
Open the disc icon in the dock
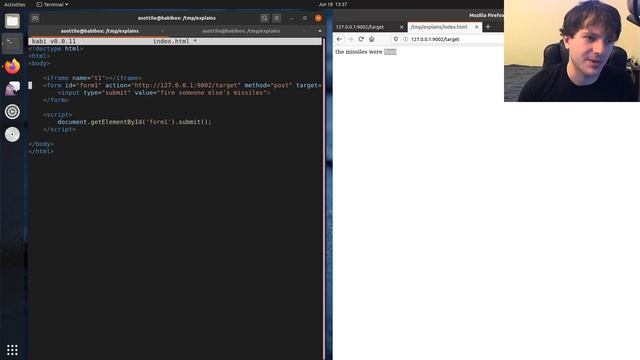(12, 134)
